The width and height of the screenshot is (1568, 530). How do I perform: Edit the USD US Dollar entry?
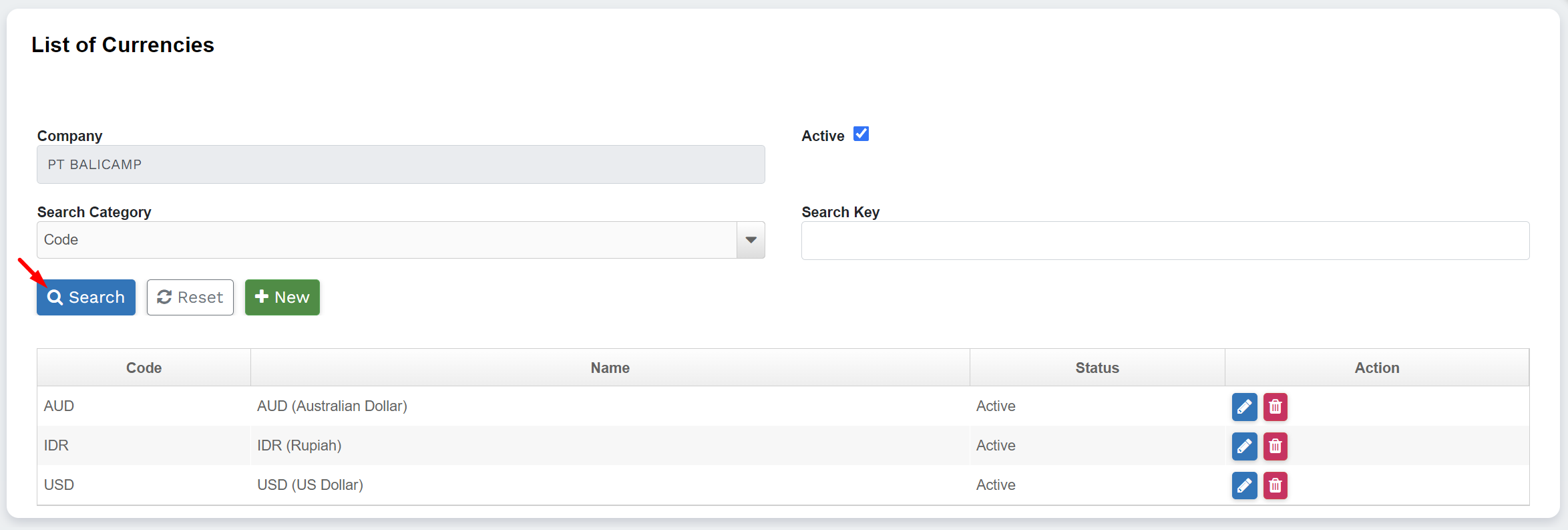point(1244,486)
